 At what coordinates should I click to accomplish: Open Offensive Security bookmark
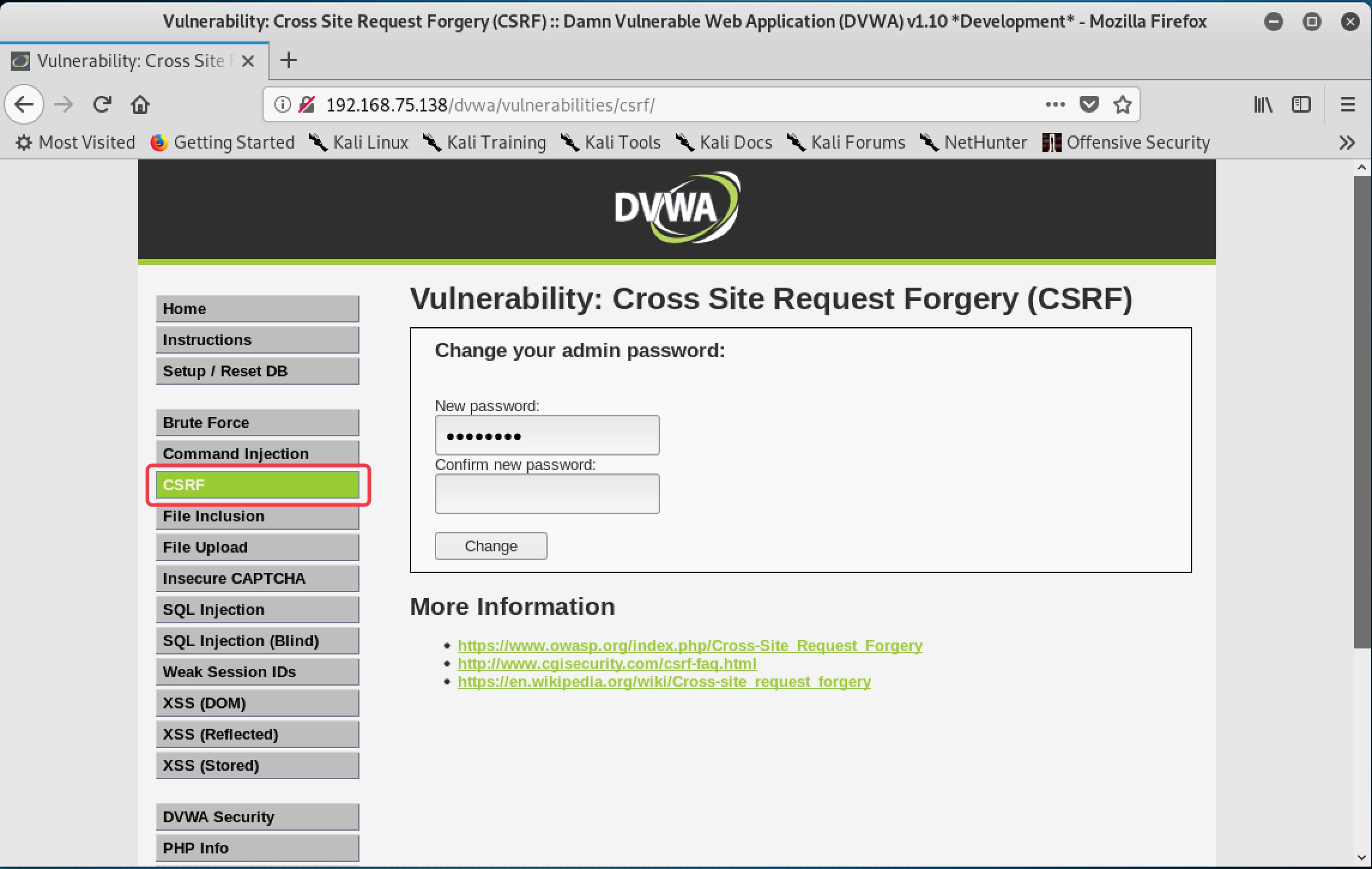pos(1126,143)
